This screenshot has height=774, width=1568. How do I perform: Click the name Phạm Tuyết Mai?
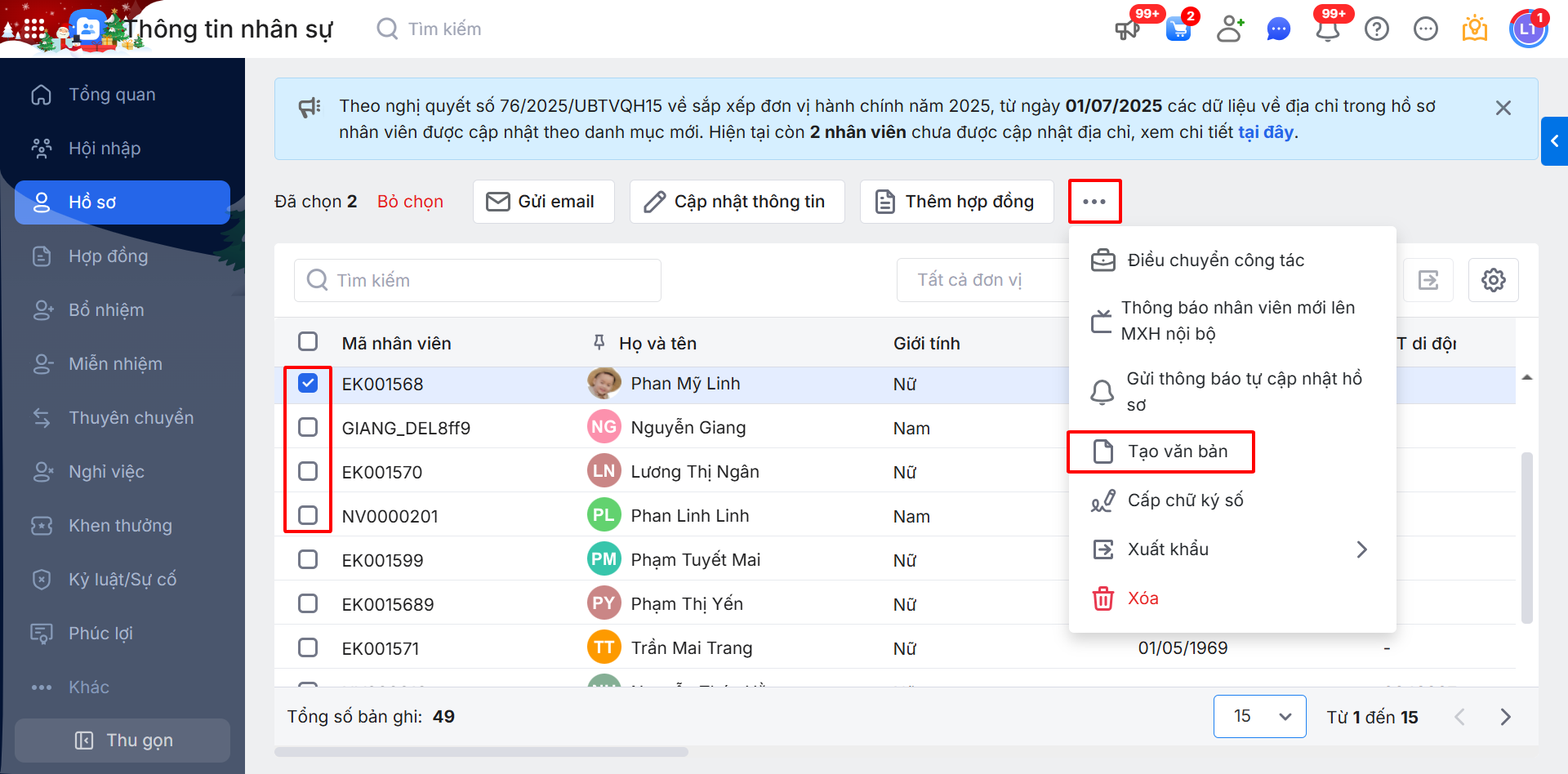[696, 560]
